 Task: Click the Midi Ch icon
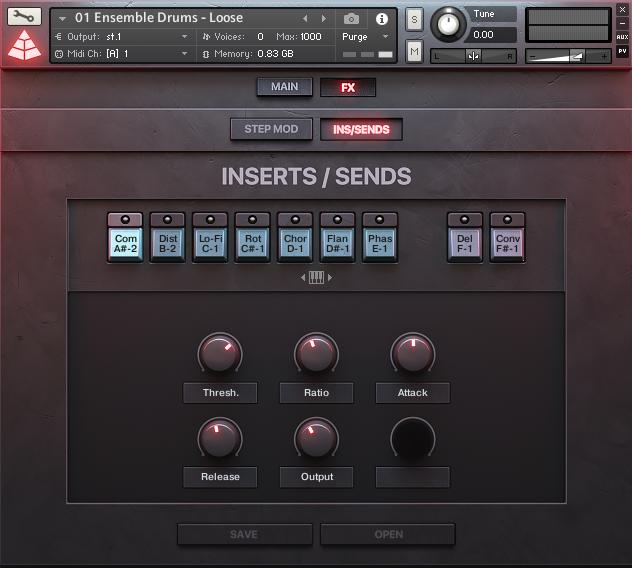click(x=59, y=54)
